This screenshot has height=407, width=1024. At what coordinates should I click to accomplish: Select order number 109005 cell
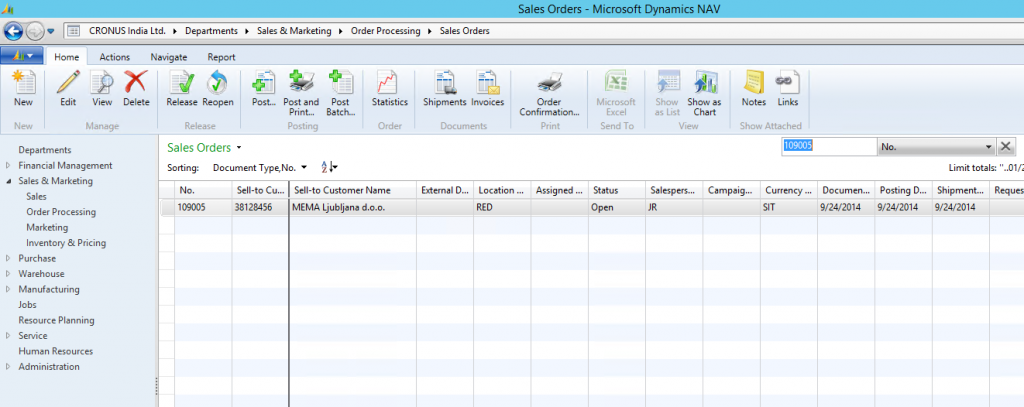coord(203,207)
